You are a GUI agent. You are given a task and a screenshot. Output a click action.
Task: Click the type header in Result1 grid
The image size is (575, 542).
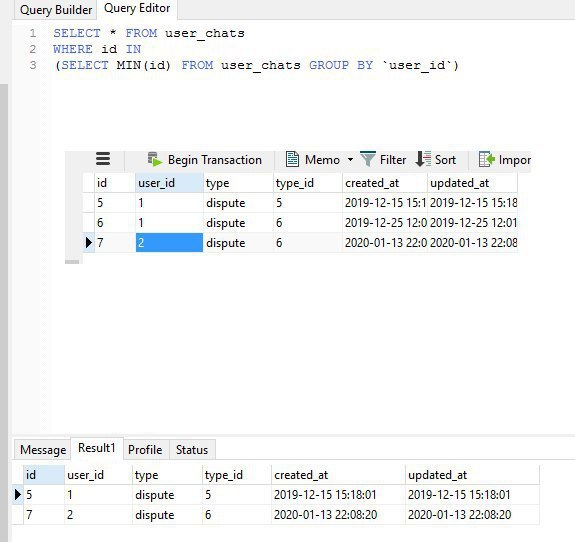167,475
